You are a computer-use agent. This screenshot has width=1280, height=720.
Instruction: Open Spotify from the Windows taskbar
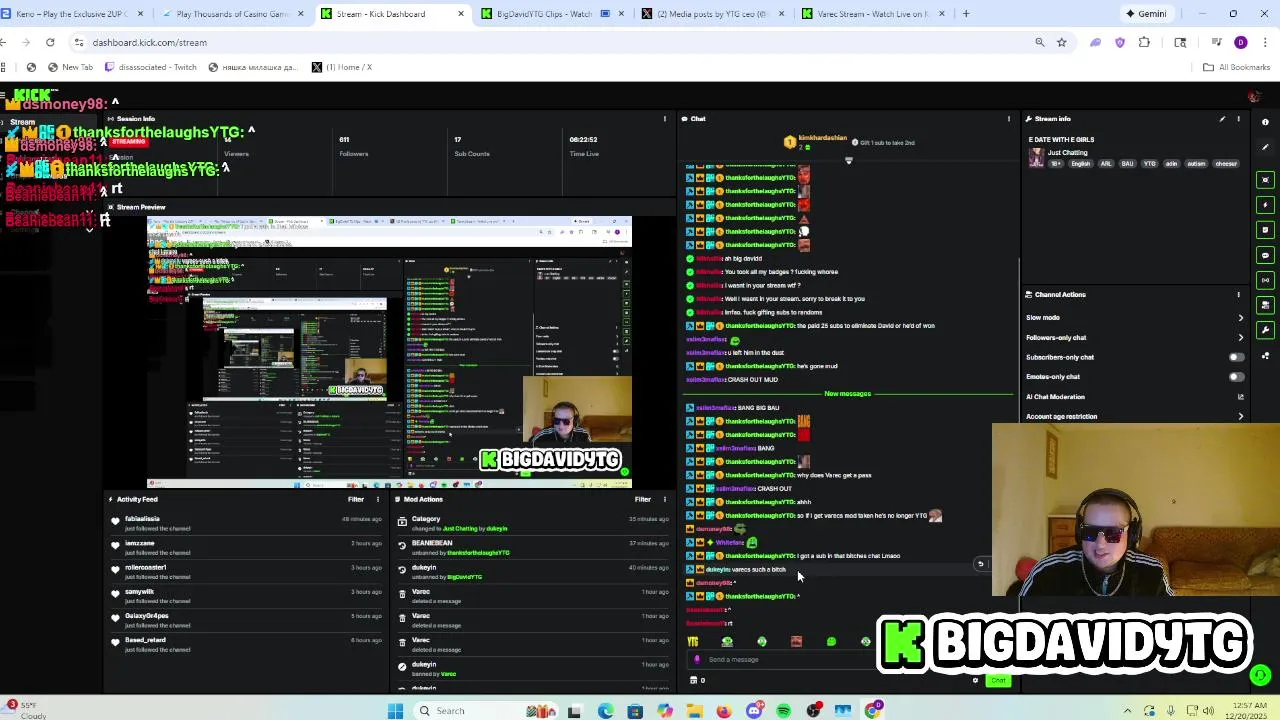pos(784,711)
